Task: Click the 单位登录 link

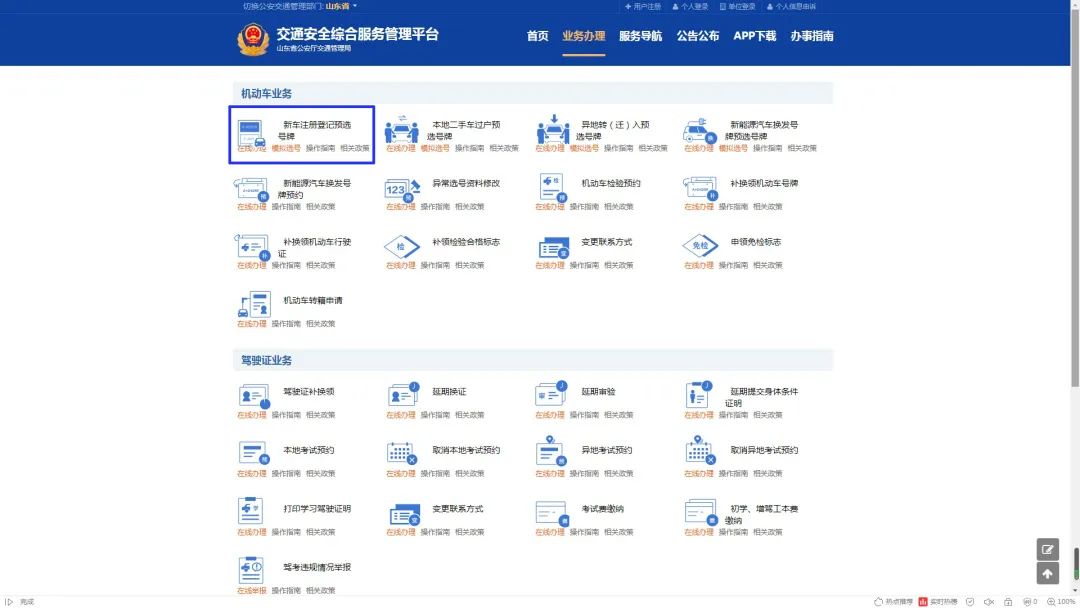Action: 738,6
